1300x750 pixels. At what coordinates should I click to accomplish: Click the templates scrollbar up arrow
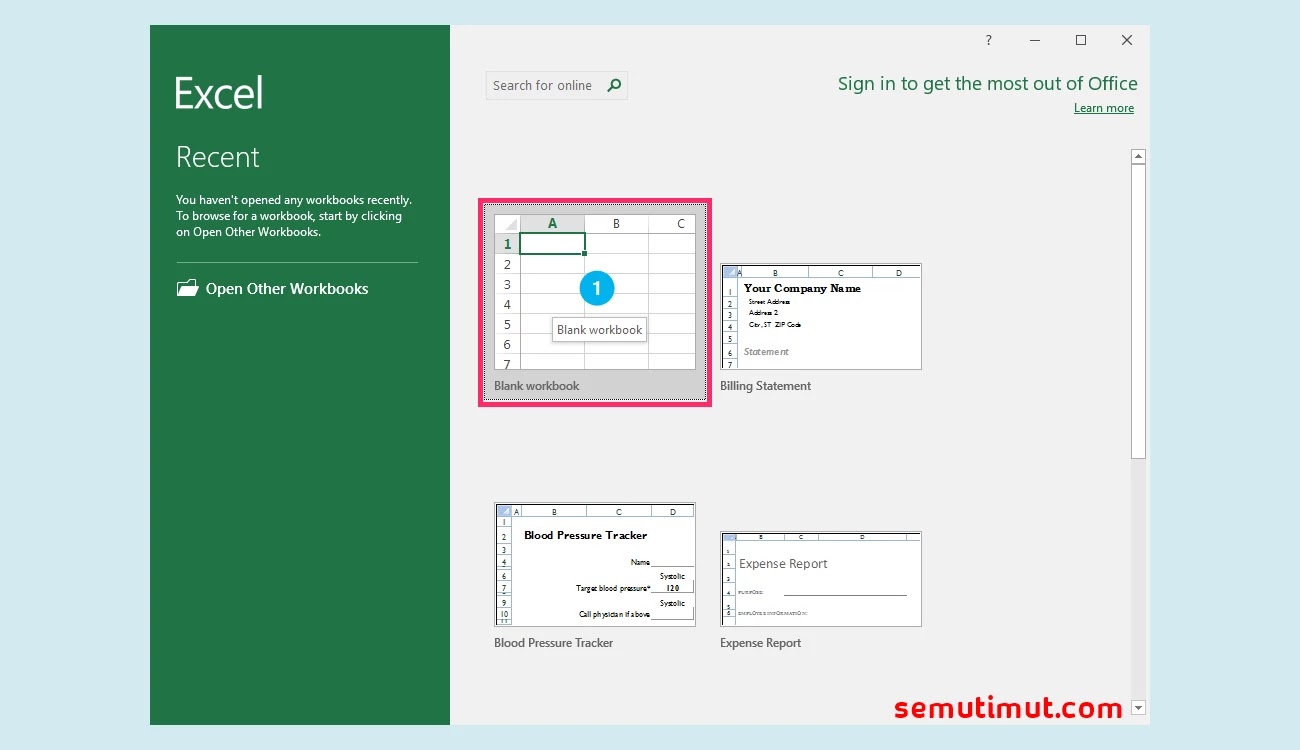point(1138,157)
